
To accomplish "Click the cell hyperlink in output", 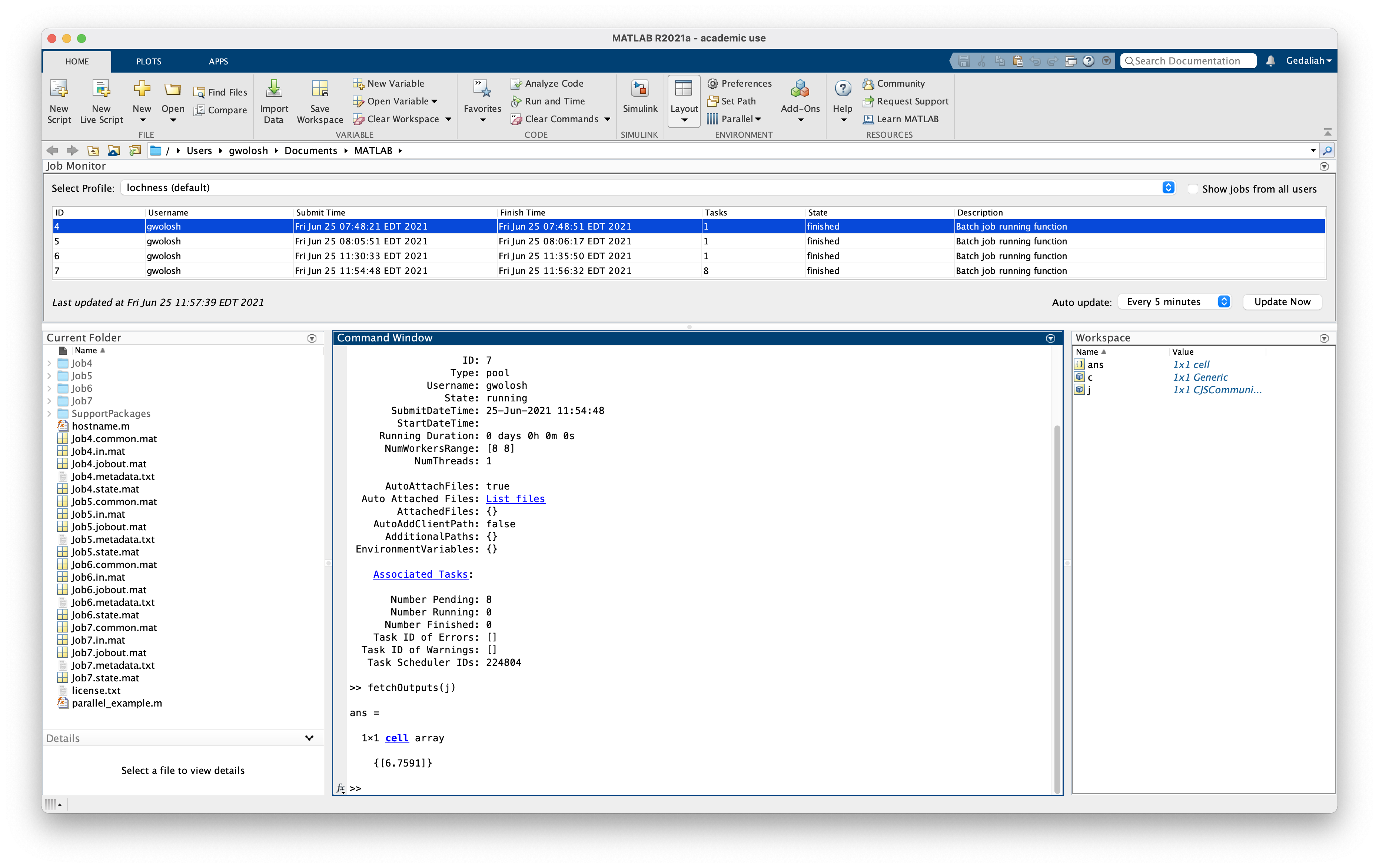I will 397,738.
